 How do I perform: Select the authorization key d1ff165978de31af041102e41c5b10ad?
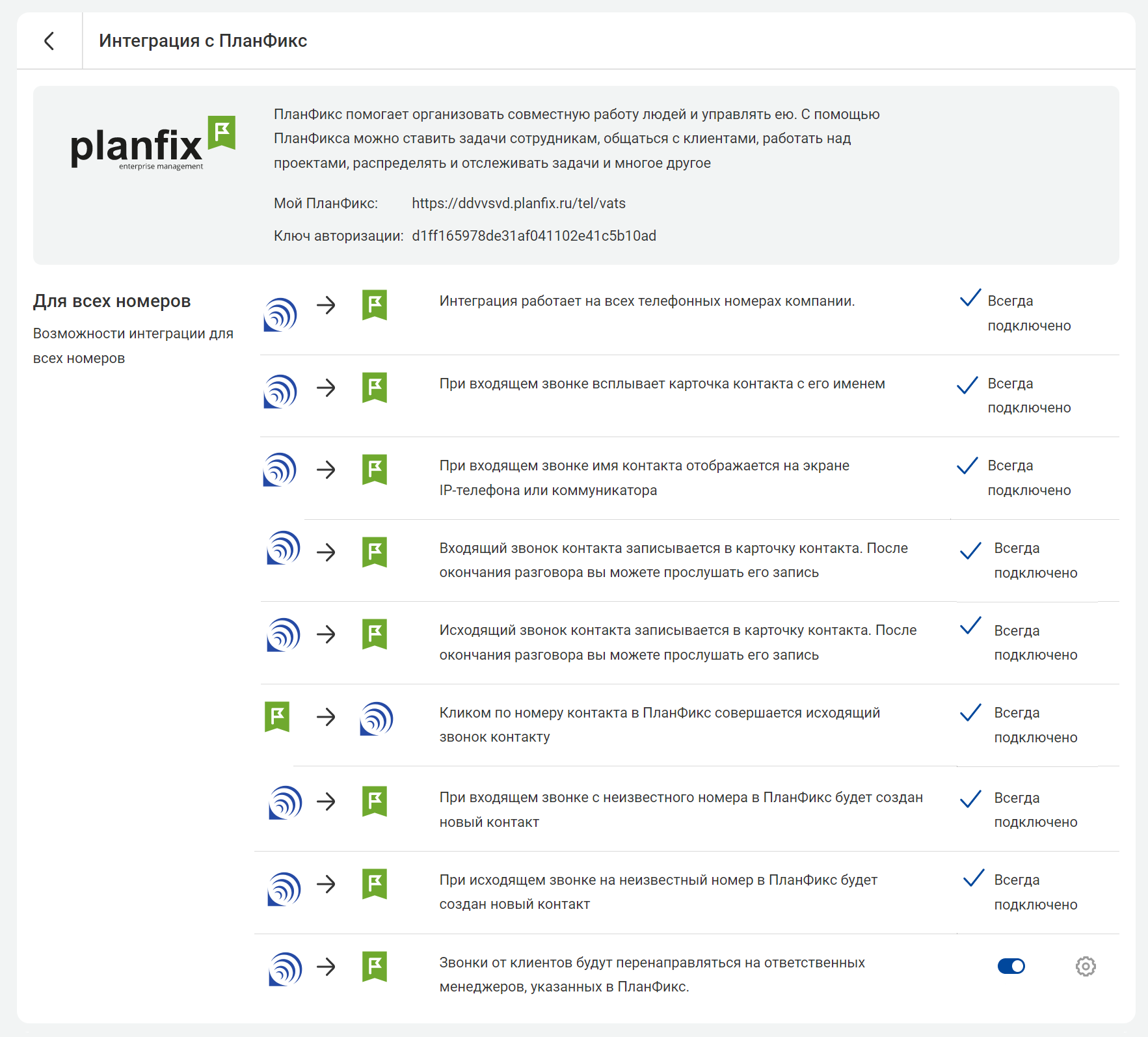point(534,236)
